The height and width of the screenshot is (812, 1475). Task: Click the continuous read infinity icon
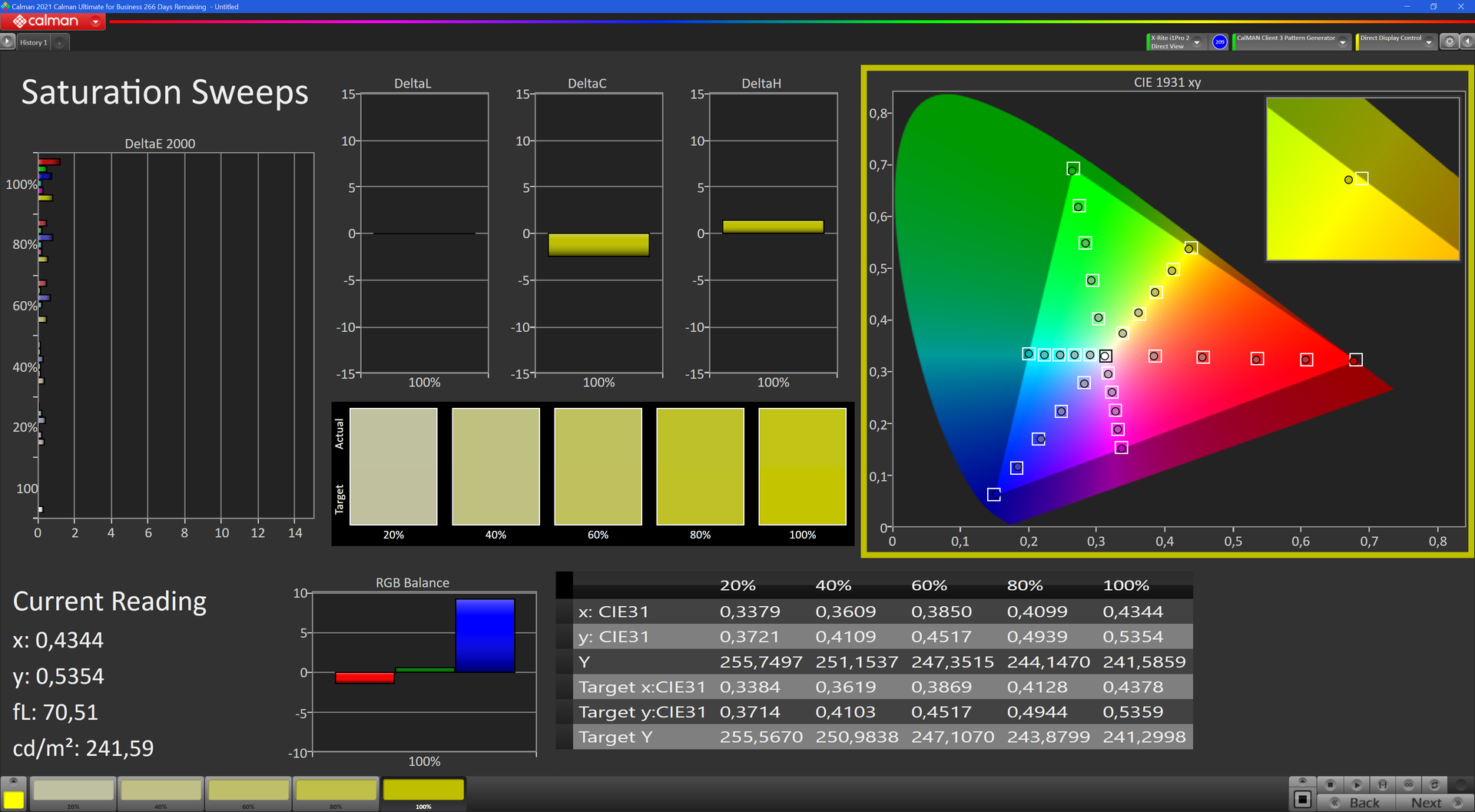click(x=1409, y=784)
